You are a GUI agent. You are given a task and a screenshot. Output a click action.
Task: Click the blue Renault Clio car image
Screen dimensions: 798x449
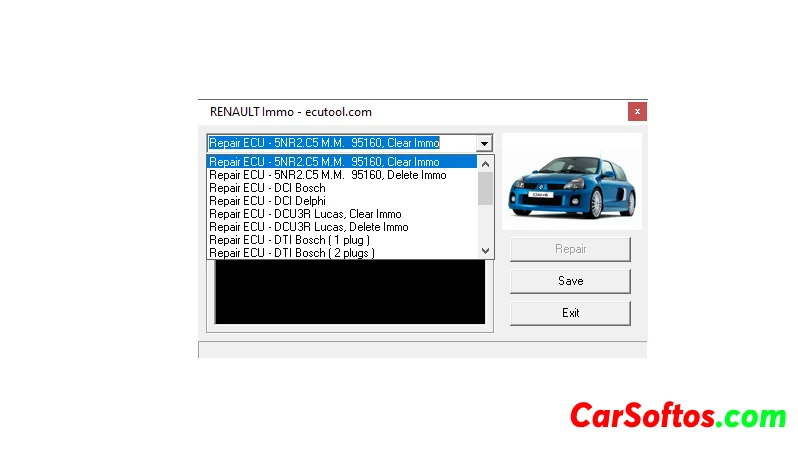[x=572, y=183]
